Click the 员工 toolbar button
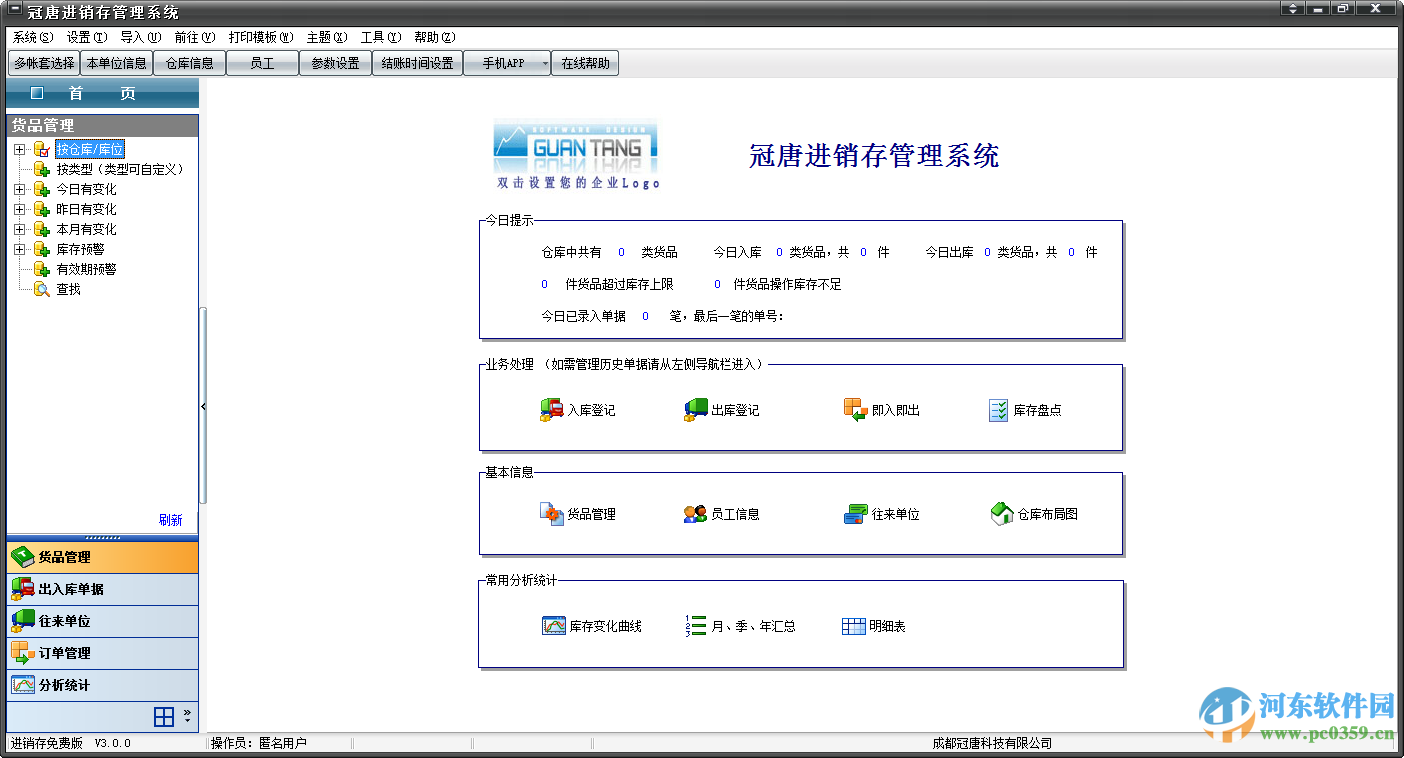This screenshot has width=1404, height=758. pyautogui.click(x=263, y=63)
